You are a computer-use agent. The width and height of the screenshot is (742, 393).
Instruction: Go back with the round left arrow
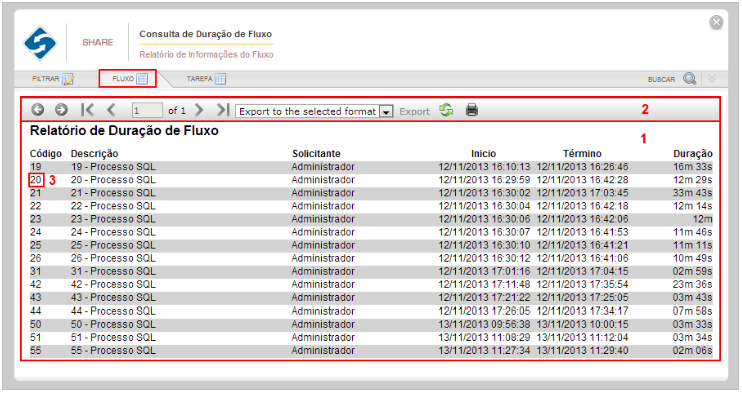(38, 110)
